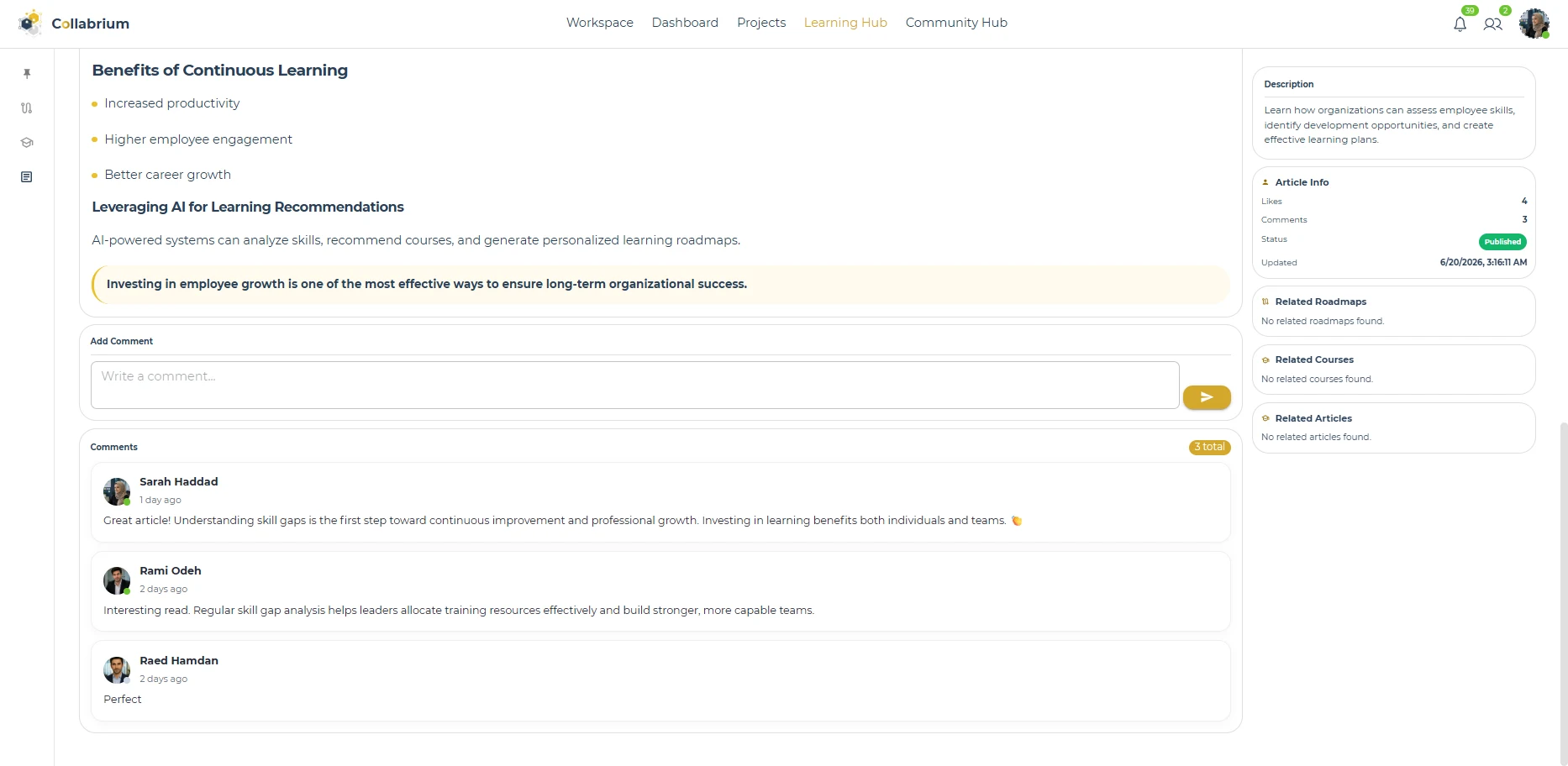Click the highlighted 'Investing in employee growth' quote
The image size is (1568, 766).
pos(660,285)
